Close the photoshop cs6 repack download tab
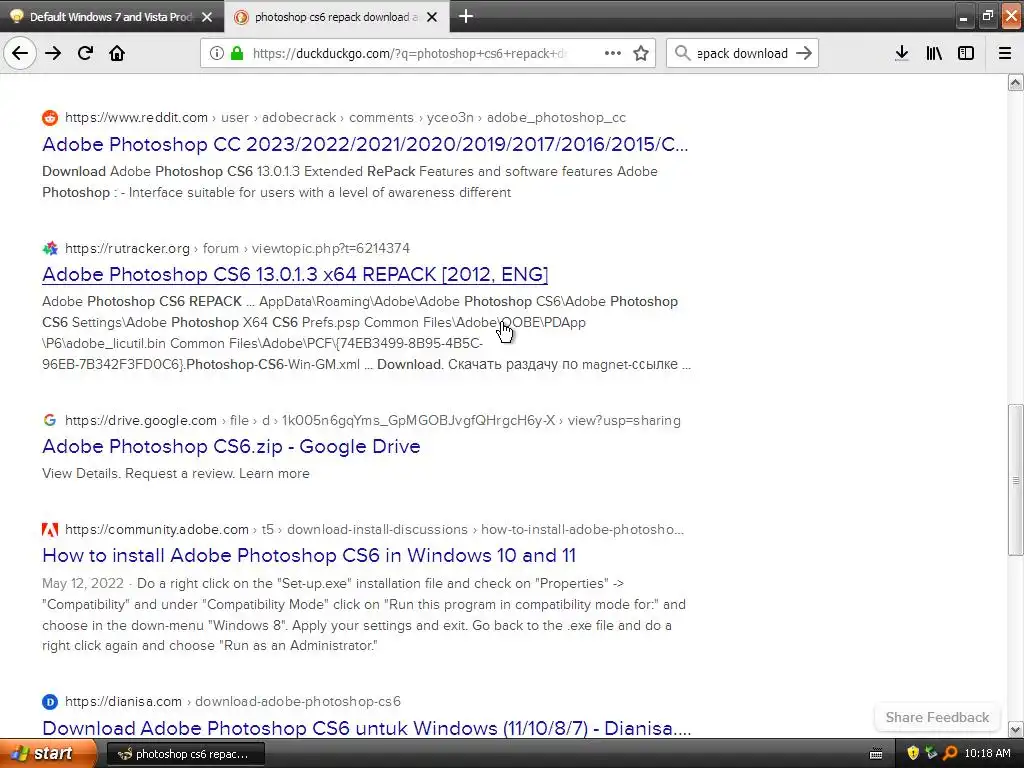The image size is (1024, 768). point(432,17)
